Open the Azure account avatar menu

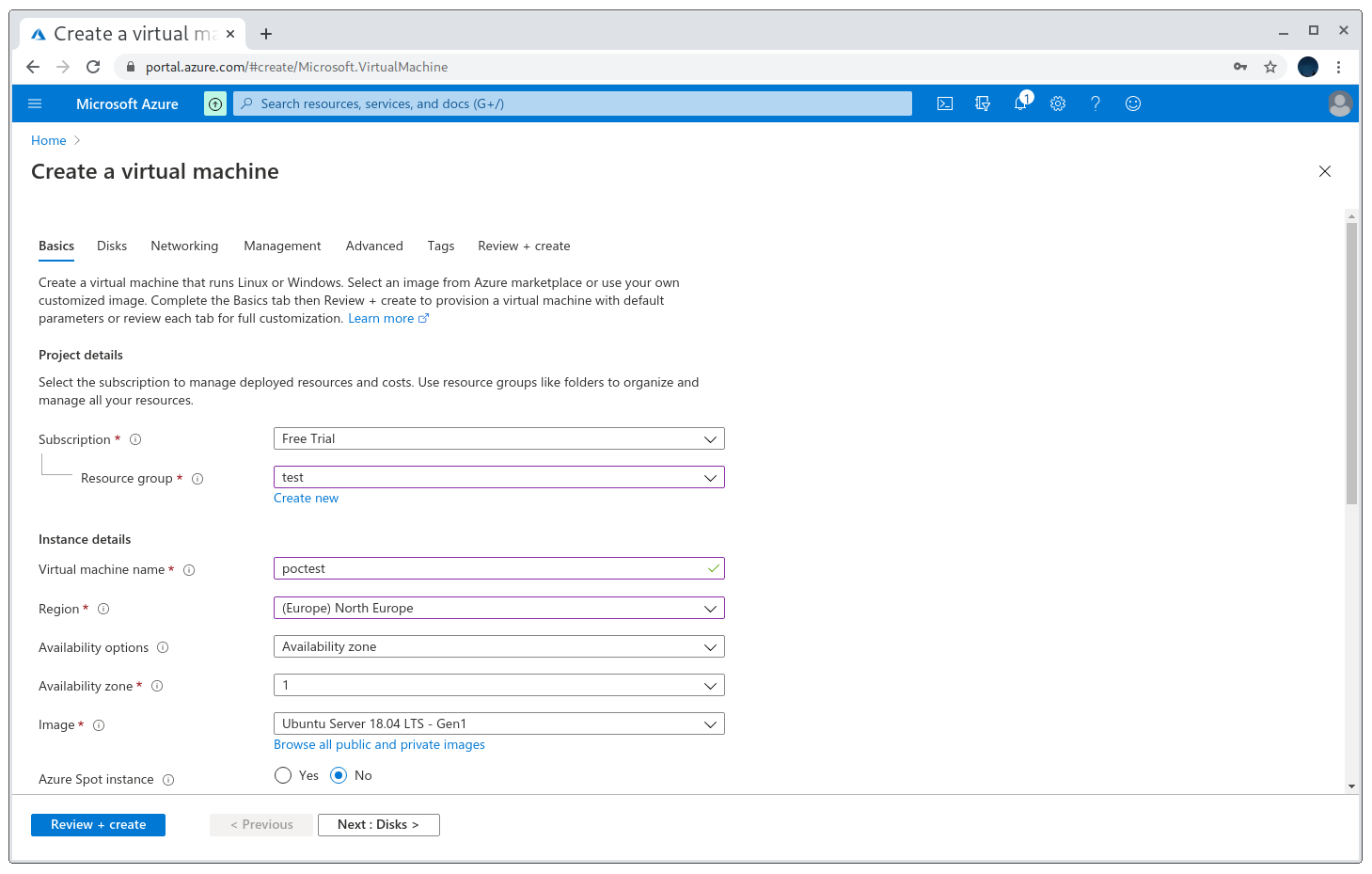[x=1340, y=103]
